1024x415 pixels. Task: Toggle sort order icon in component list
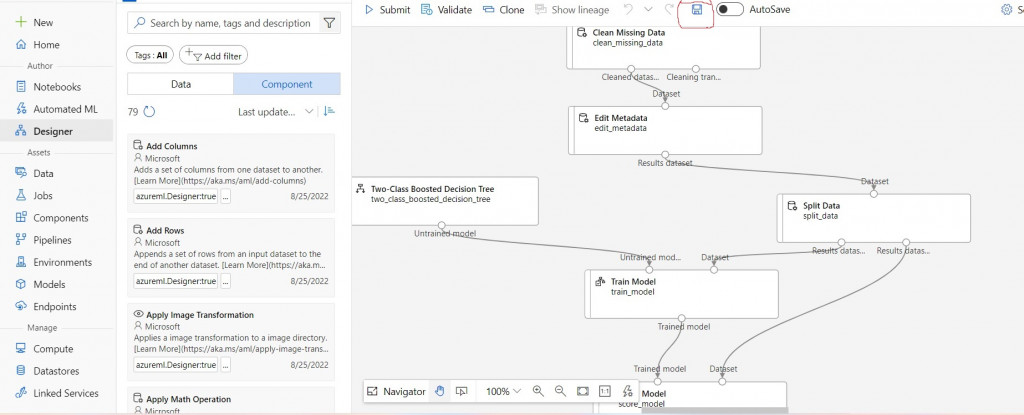coord(329,112)
